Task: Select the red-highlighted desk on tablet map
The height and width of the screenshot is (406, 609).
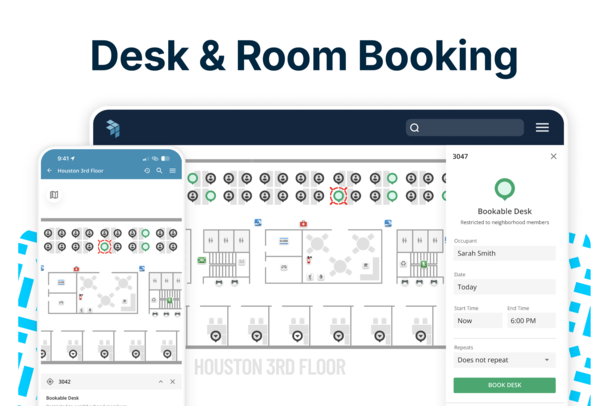Action: (x=338, y=196)
